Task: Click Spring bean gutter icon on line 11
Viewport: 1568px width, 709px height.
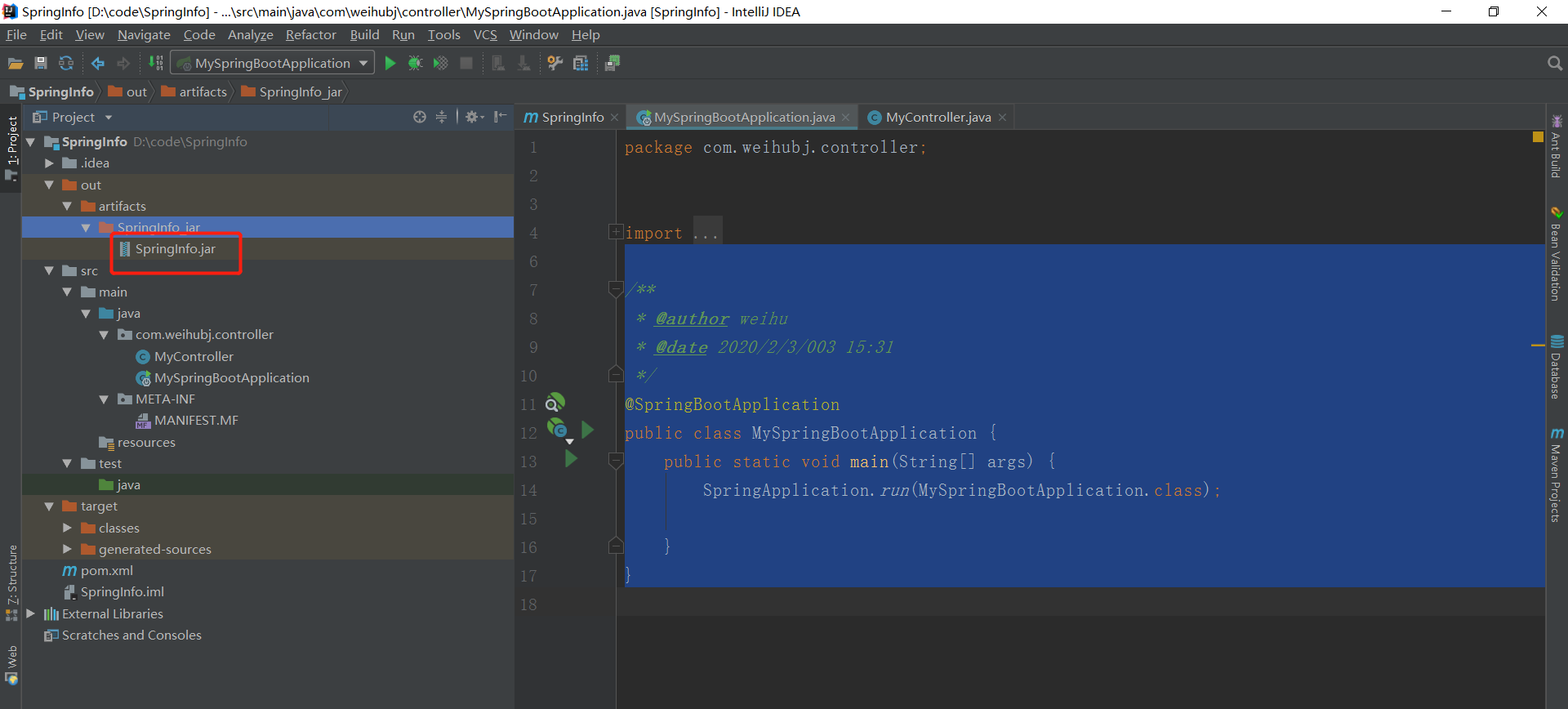Action: (x=555, y=403)
